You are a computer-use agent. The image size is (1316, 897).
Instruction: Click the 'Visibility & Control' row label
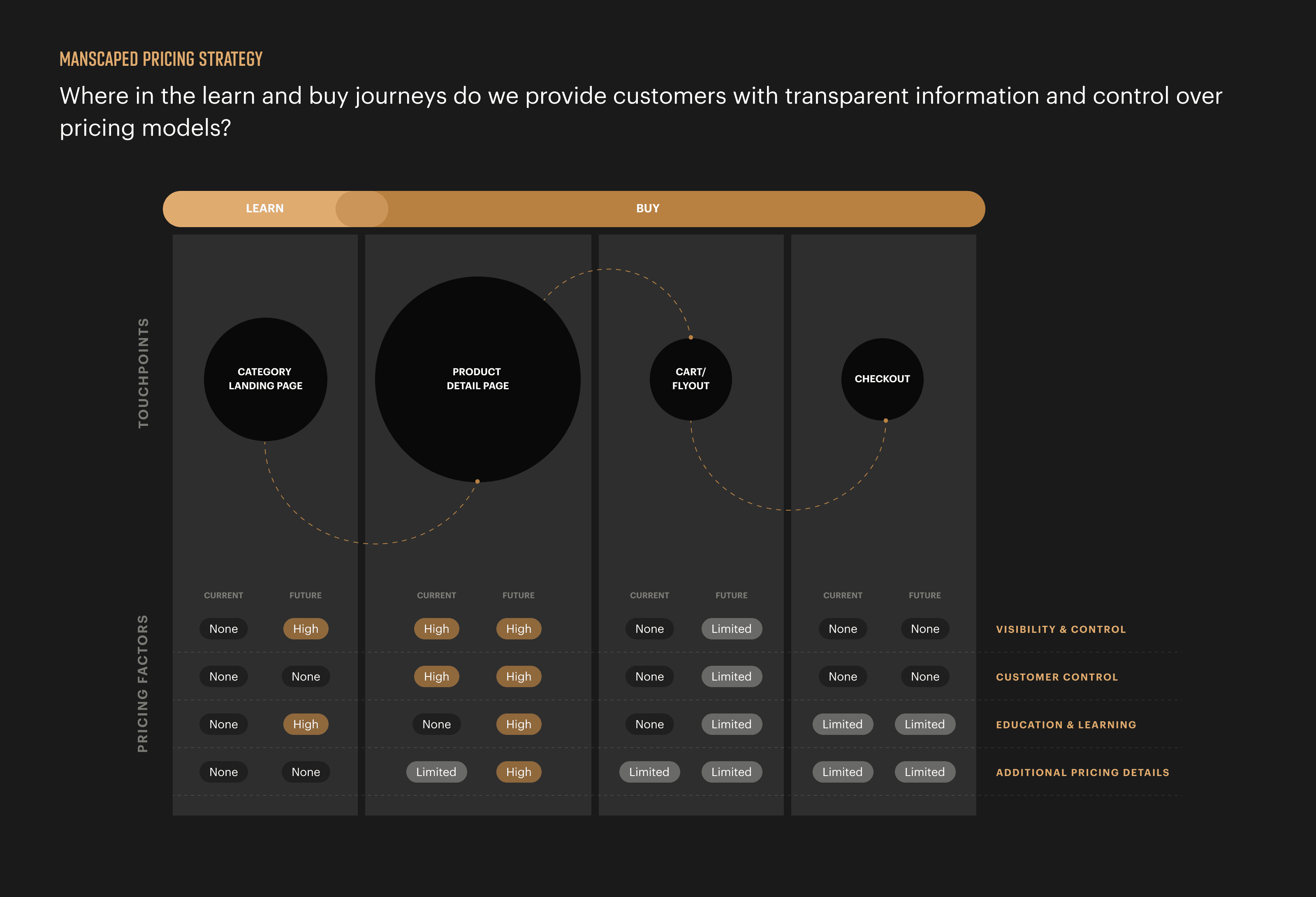[1061, 629]
